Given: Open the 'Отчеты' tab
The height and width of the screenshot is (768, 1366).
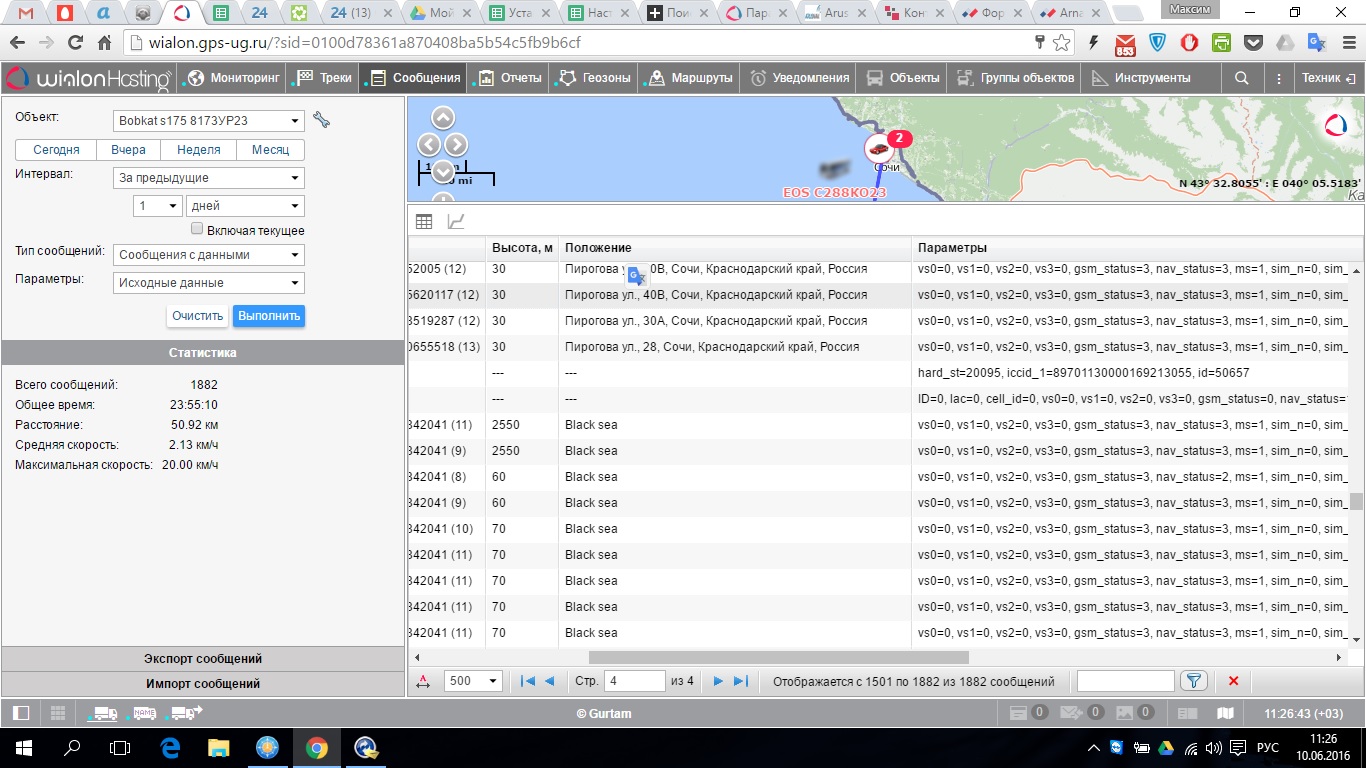Looking at the screenshot, I should pyautogui.click(x=510, y=78).
